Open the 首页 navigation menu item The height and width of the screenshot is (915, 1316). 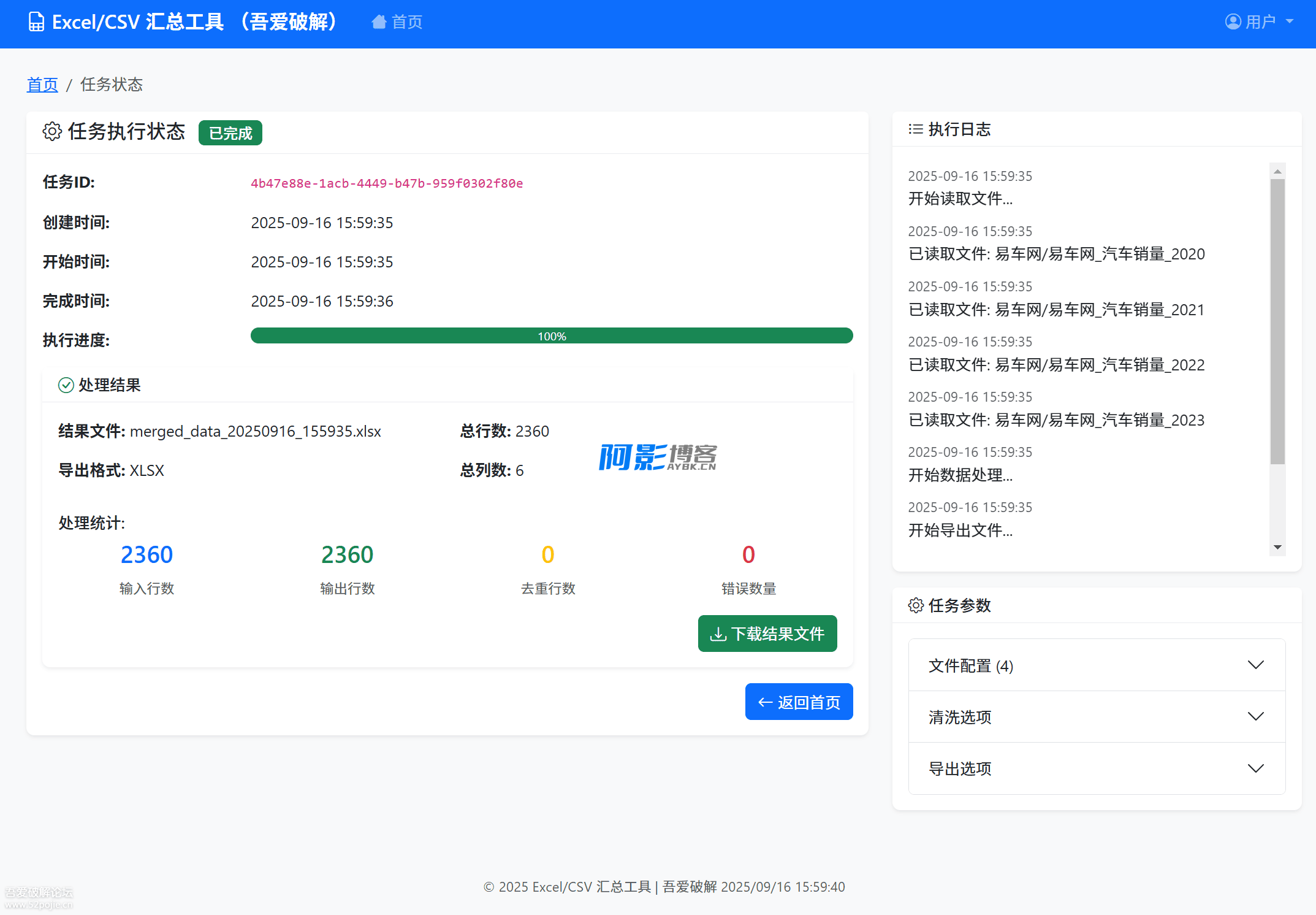[406, 22]
